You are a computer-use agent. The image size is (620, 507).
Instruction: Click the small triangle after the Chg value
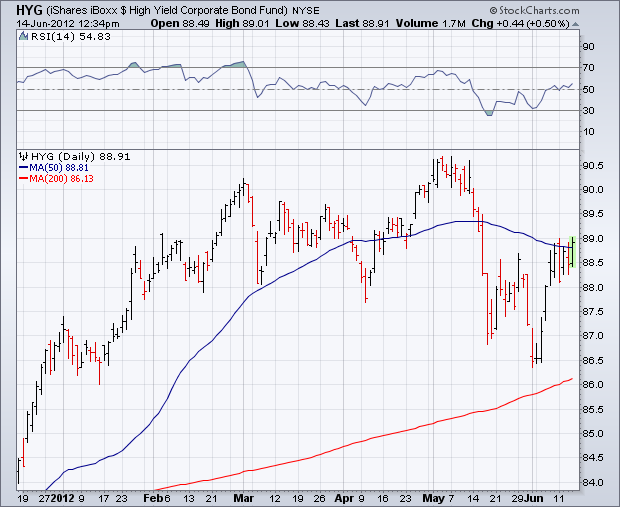click(x=575, y=24)
